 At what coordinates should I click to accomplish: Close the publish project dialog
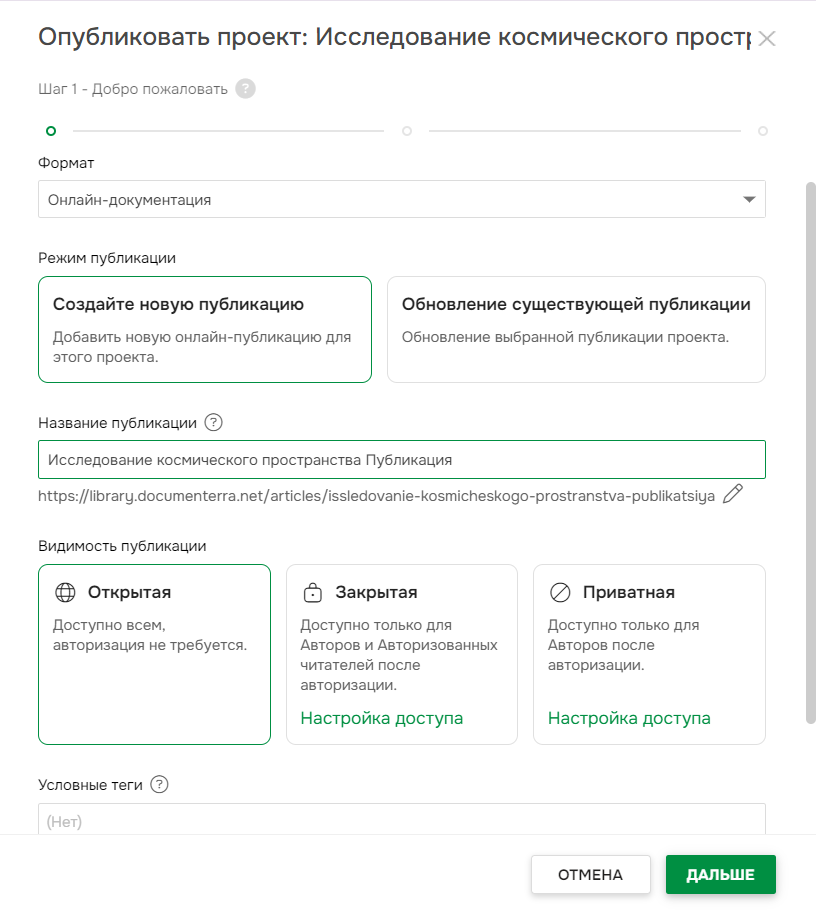(x=769, y=38)
